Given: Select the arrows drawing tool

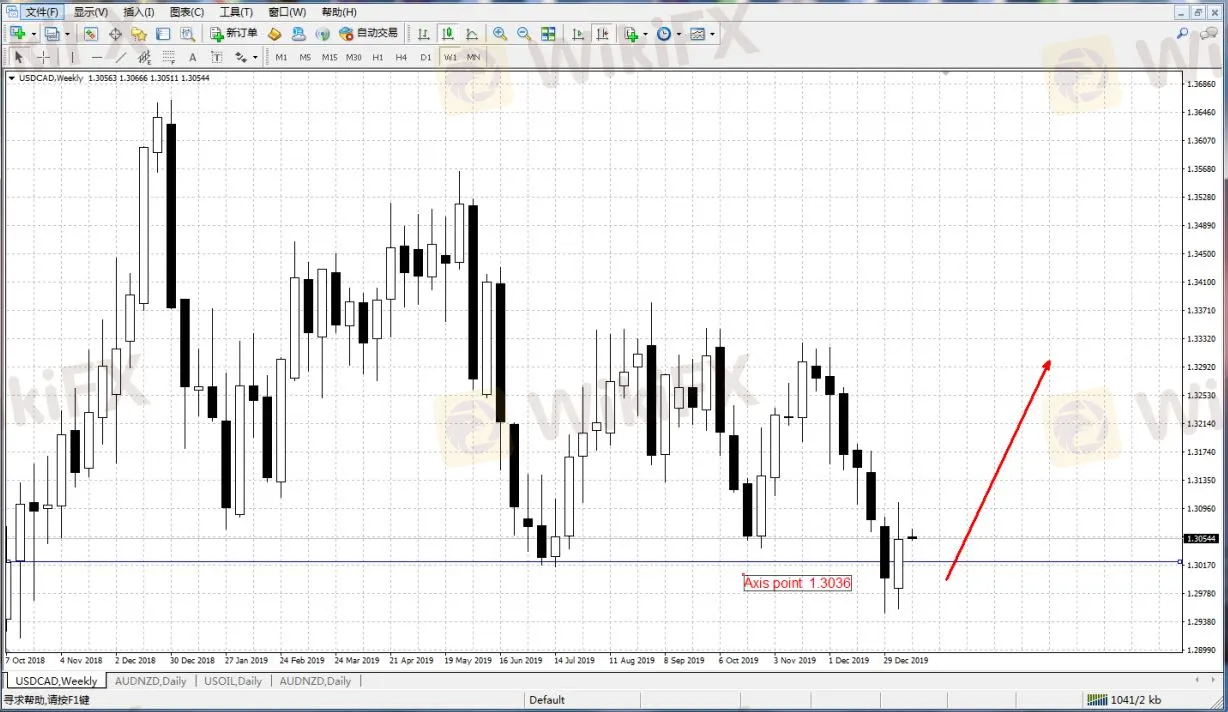Looking at the screenshot, I should click(240, 57).
